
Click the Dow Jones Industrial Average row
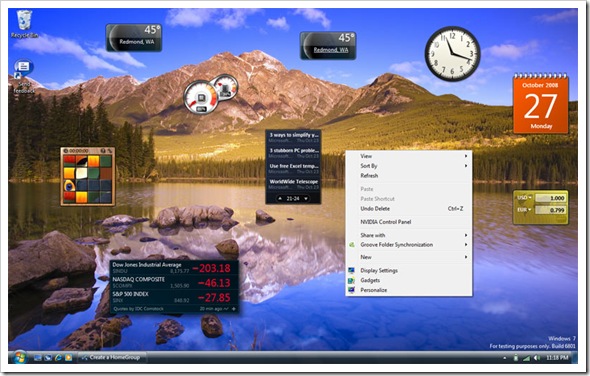coord(174,268)
